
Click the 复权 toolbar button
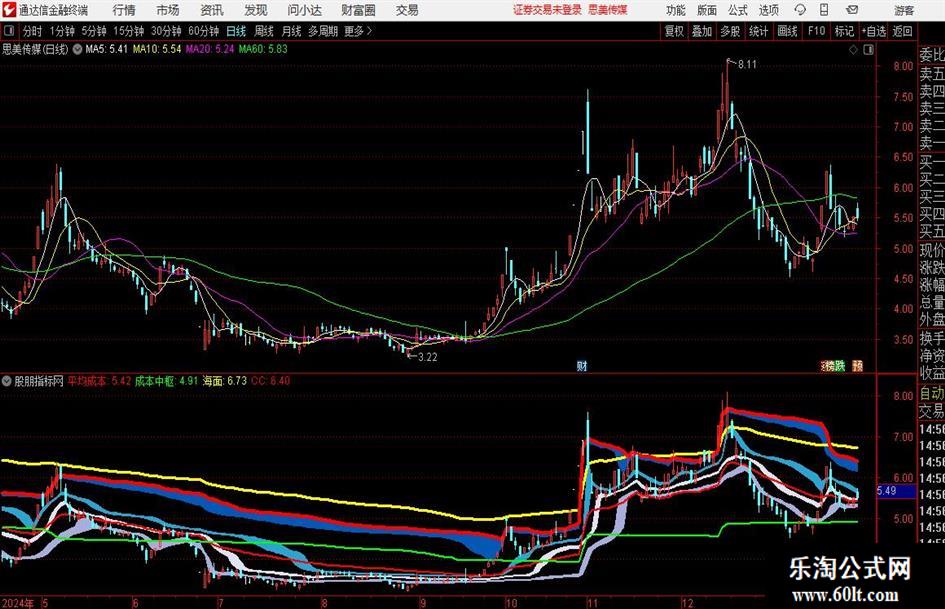(674, 31)
